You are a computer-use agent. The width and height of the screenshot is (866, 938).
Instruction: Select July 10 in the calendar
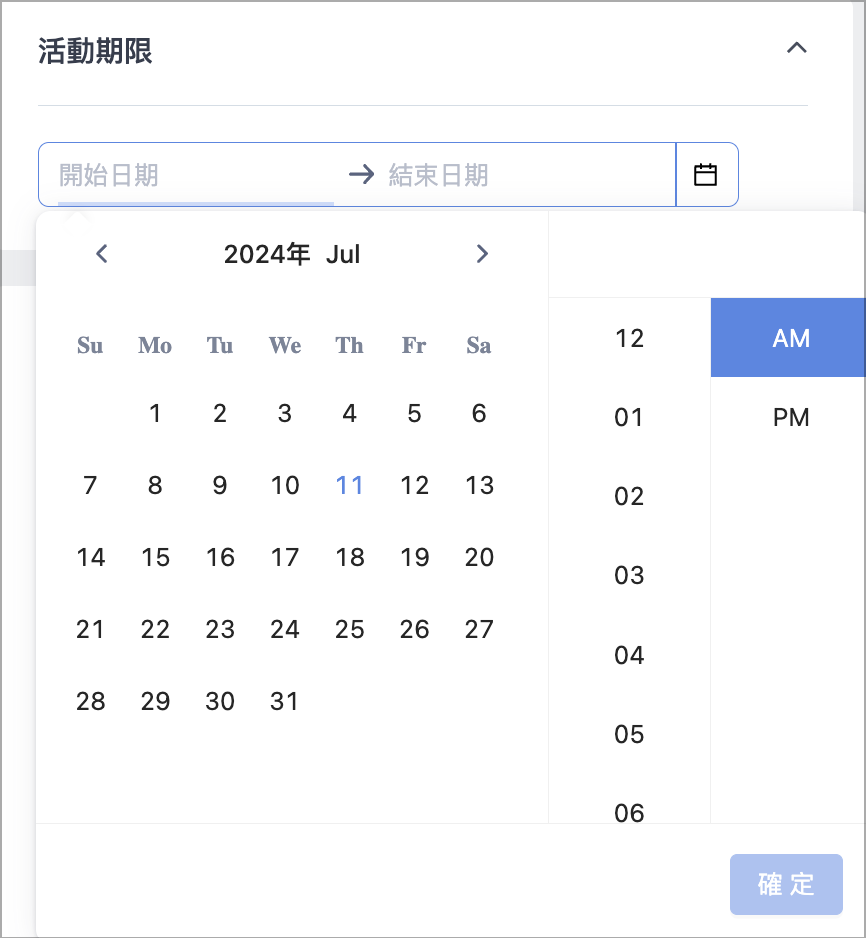pos(285,485)
